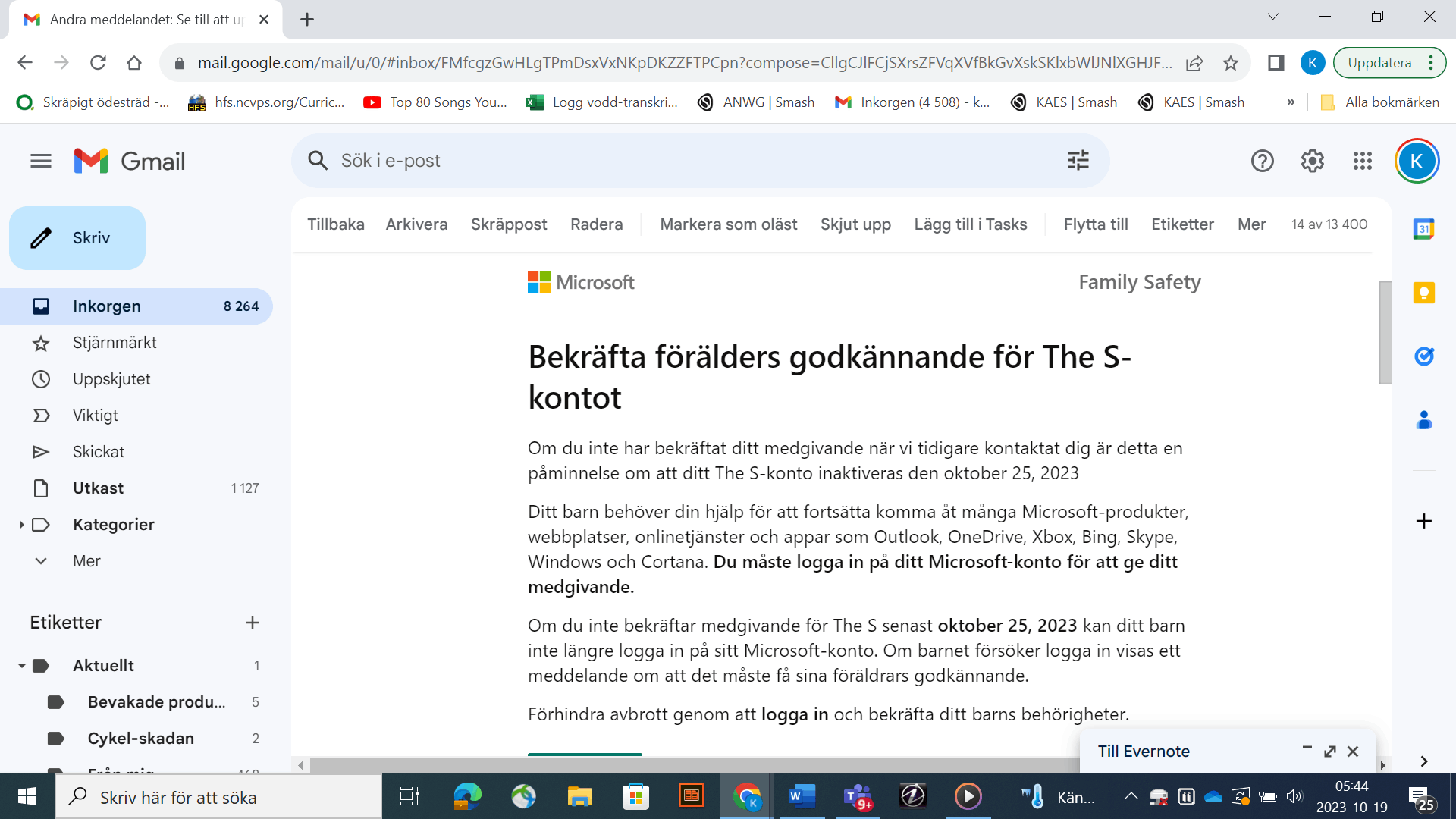Click Arkivera in message toolbar

[416, 224]
